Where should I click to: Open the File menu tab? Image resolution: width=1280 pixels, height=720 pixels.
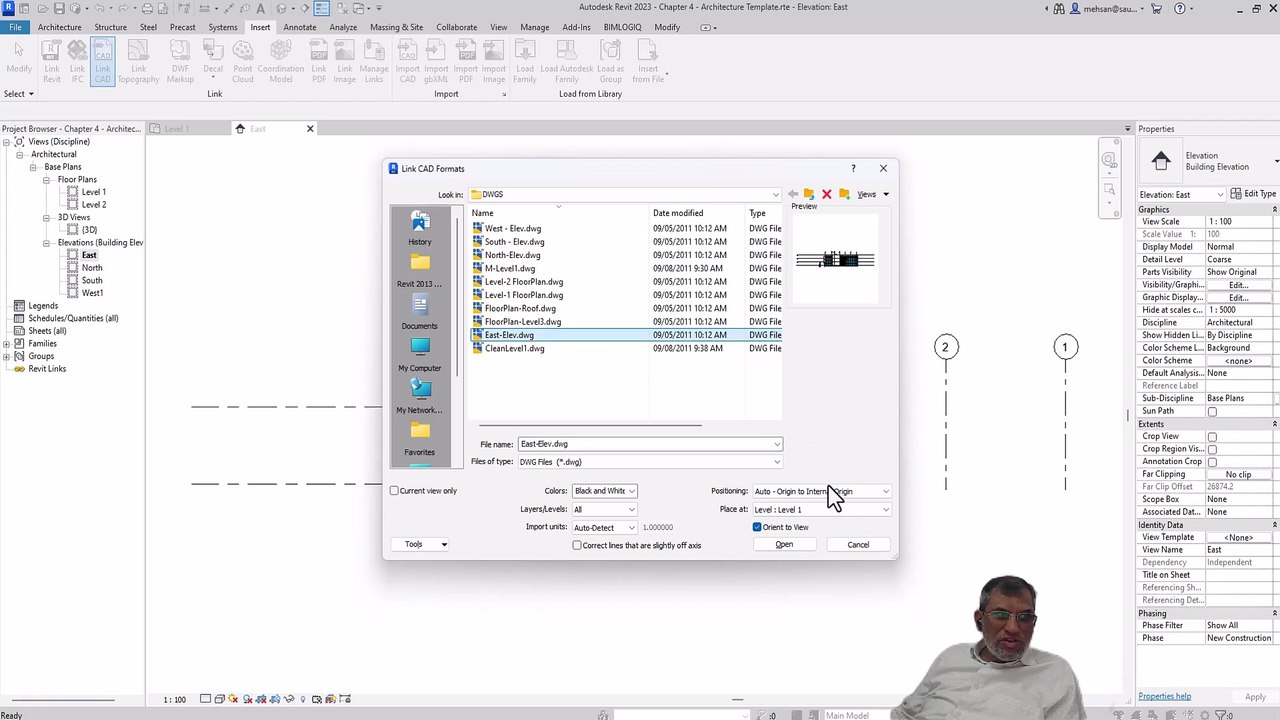[x=15, y=27]
